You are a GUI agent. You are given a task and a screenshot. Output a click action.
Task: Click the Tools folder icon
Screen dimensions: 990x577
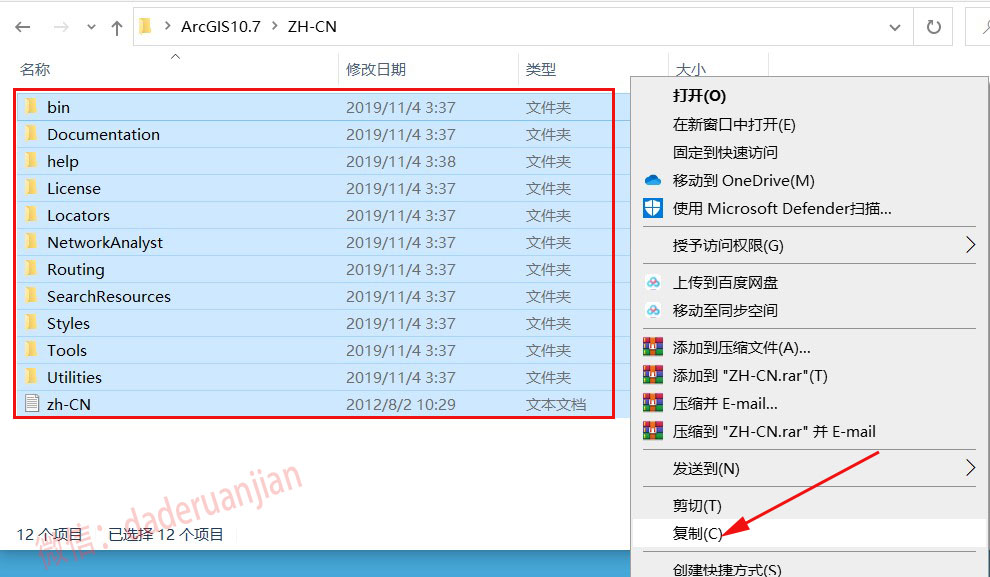[31, 350]
